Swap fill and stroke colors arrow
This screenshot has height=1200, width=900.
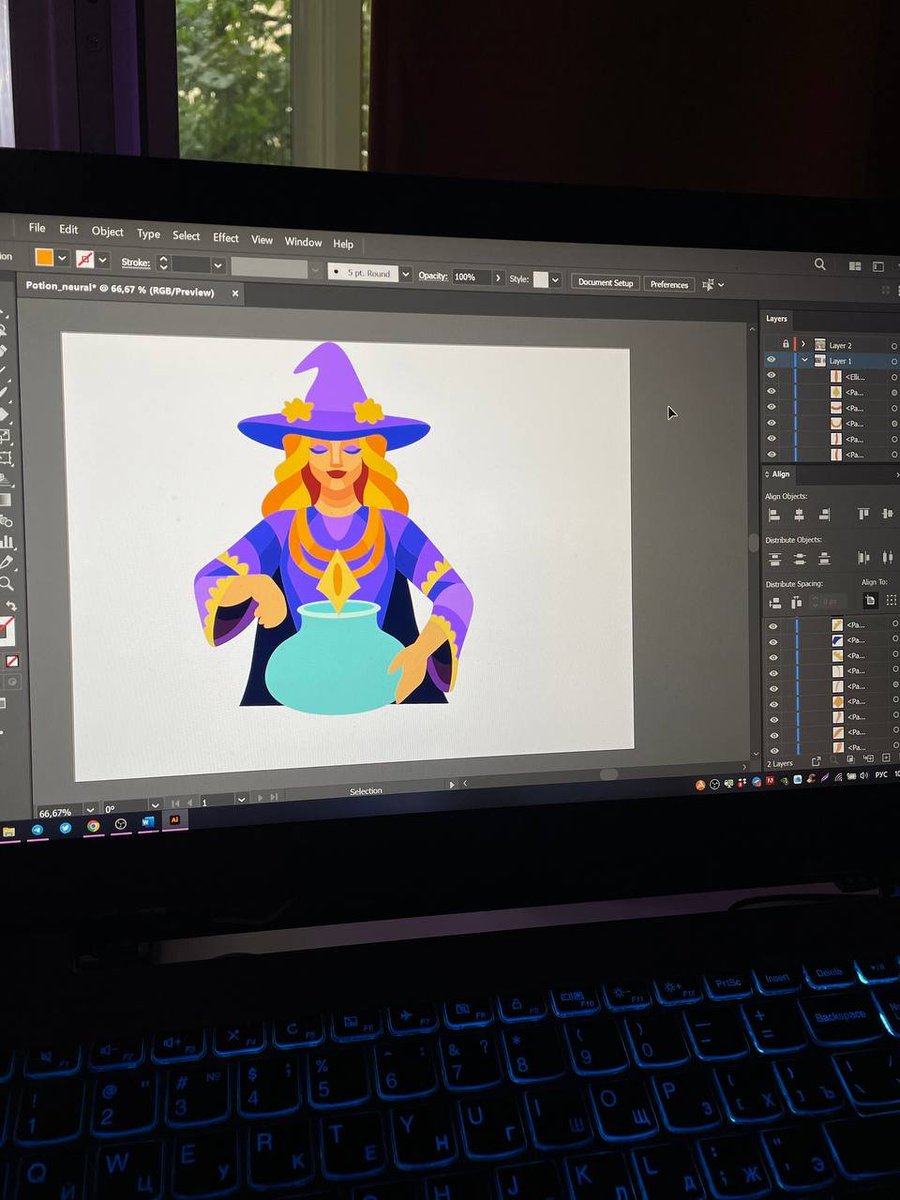tap(11, 605)
